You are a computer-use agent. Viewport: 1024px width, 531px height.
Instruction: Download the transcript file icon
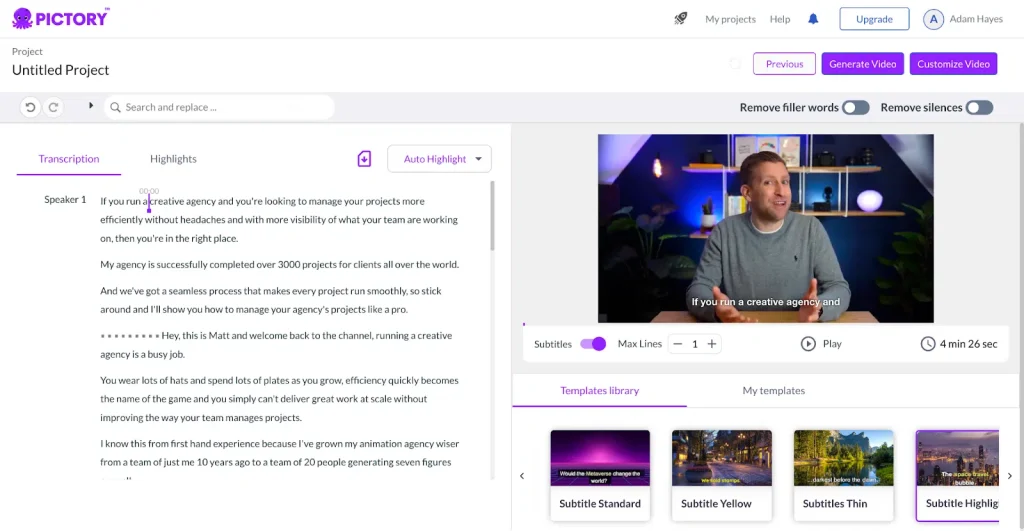tap(365, 159)
